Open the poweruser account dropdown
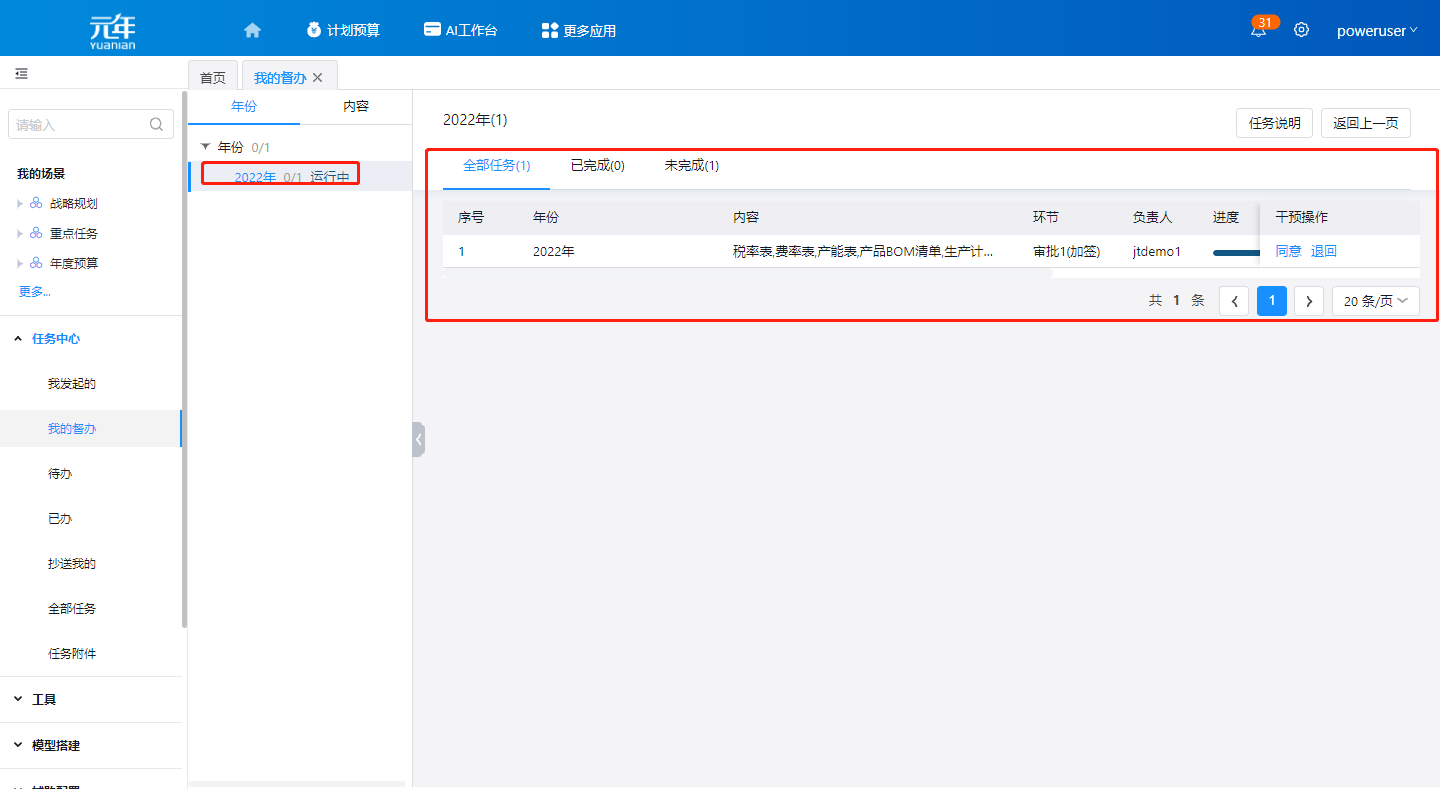 tap(1376, 30)
